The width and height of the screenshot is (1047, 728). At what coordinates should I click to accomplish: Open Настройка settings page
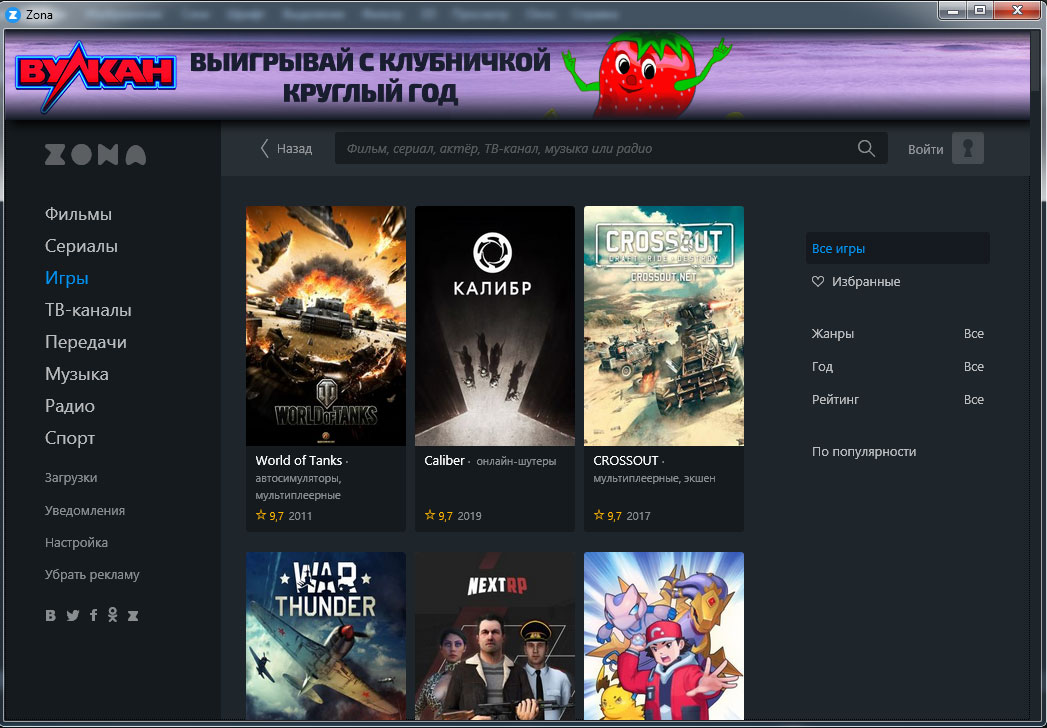click(x=76, y=542)
